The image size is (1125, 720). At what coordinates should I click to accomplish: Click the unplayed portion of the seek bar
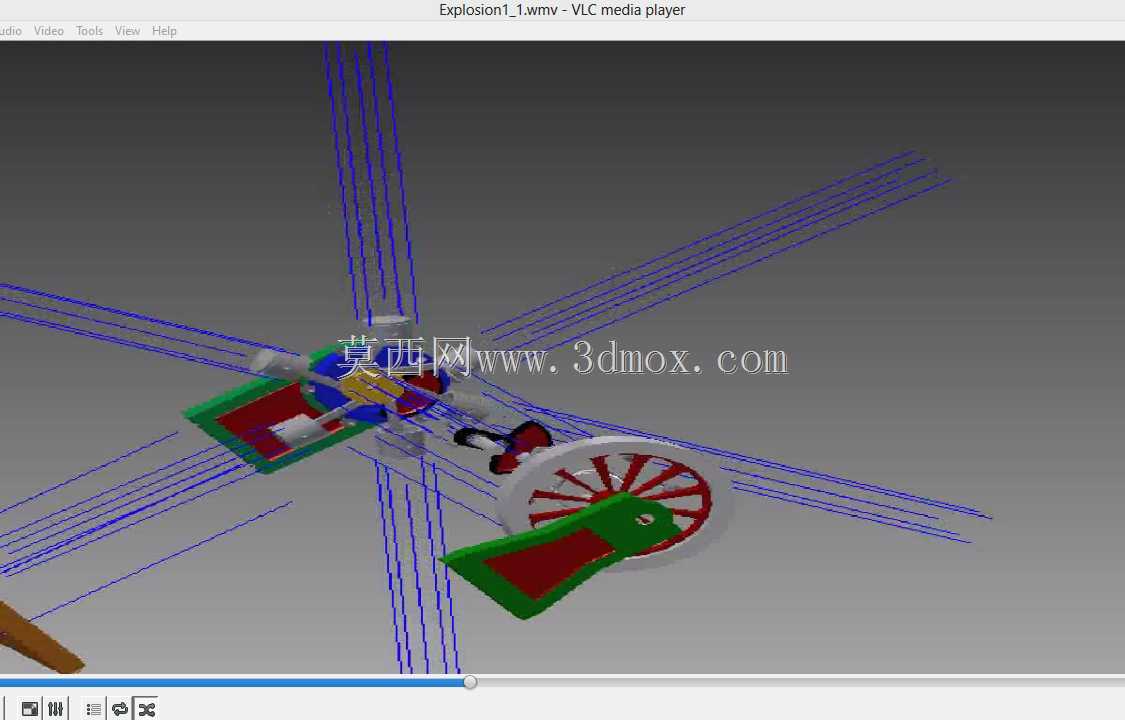click(x=801, y=682)
